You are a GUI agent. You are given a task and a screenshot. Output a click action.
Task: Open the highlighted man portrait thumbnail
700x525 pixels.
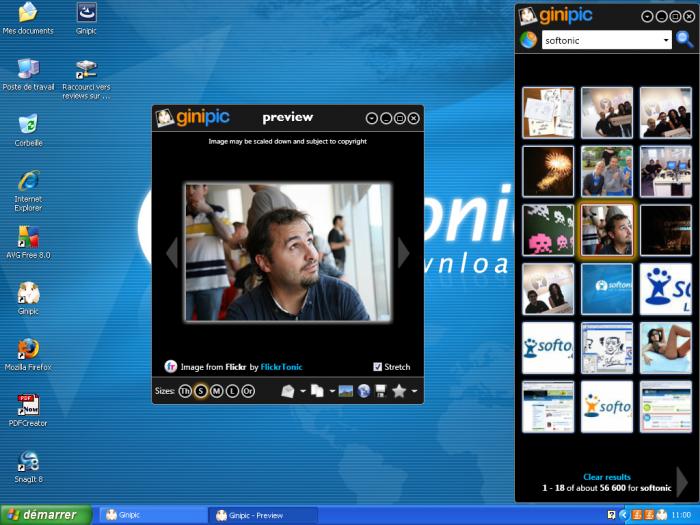[x=607, y=230]
